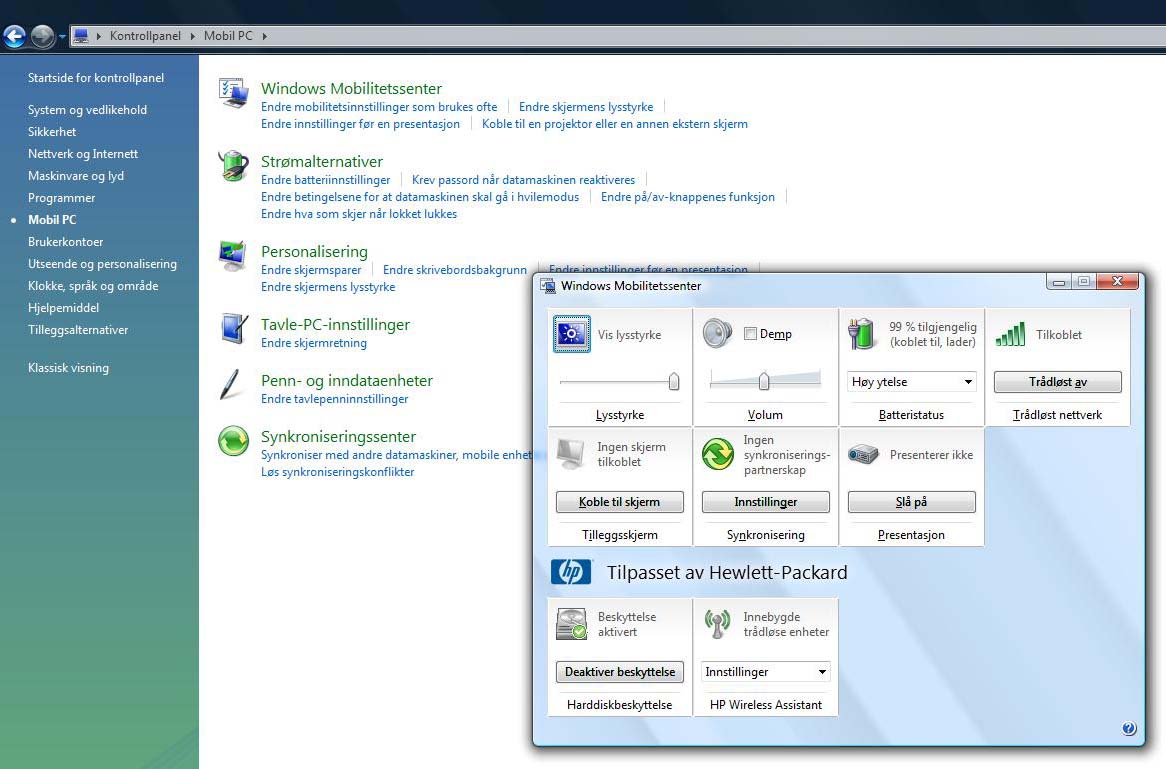1166x769 pixels.
Task: Click the Synkroniseringssenter green icon
Action: [233, 440]
